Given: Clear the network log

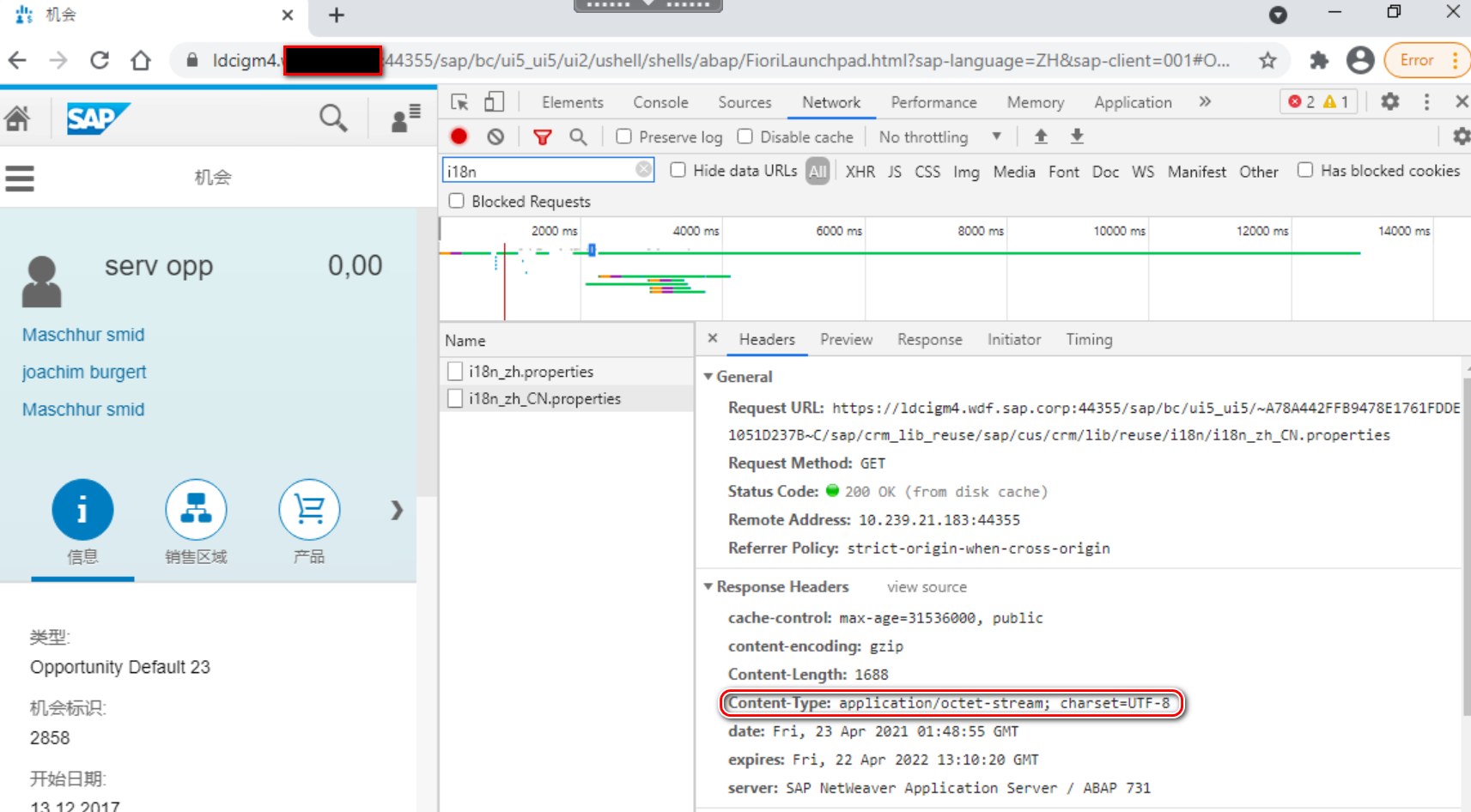Looking at the screenshot, I should 495,136.
